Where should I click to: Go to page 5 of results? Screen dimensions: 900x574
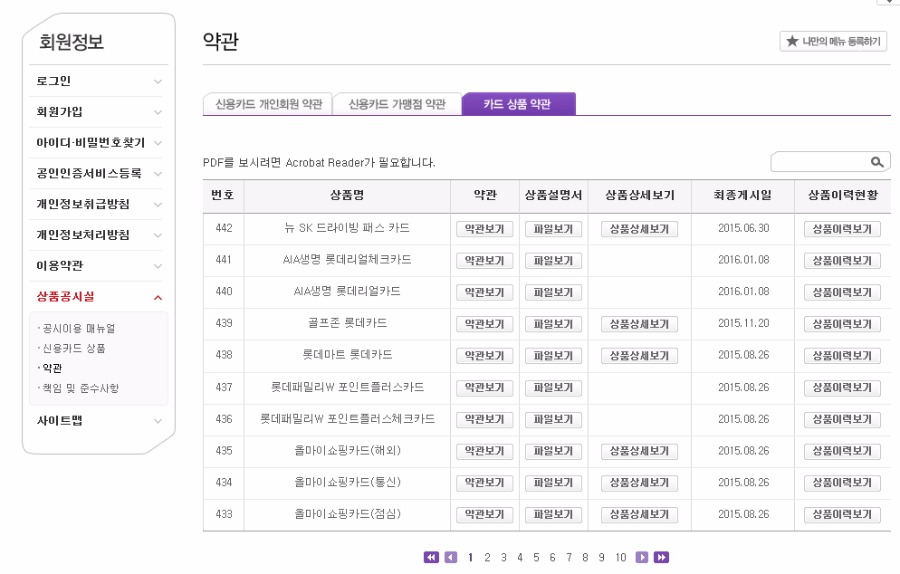[x=536, y=557]
